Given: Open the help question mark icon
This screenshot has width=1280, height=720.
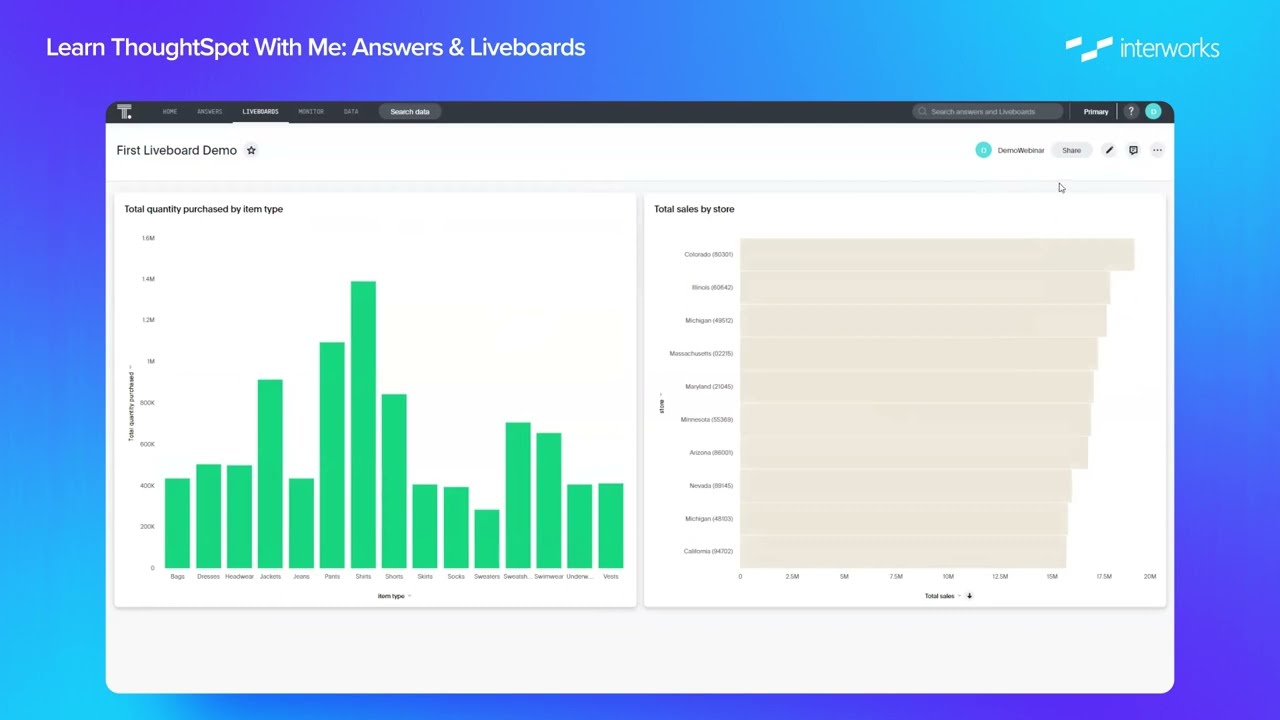Looking at the screenshot, I should click(1131, 112).
